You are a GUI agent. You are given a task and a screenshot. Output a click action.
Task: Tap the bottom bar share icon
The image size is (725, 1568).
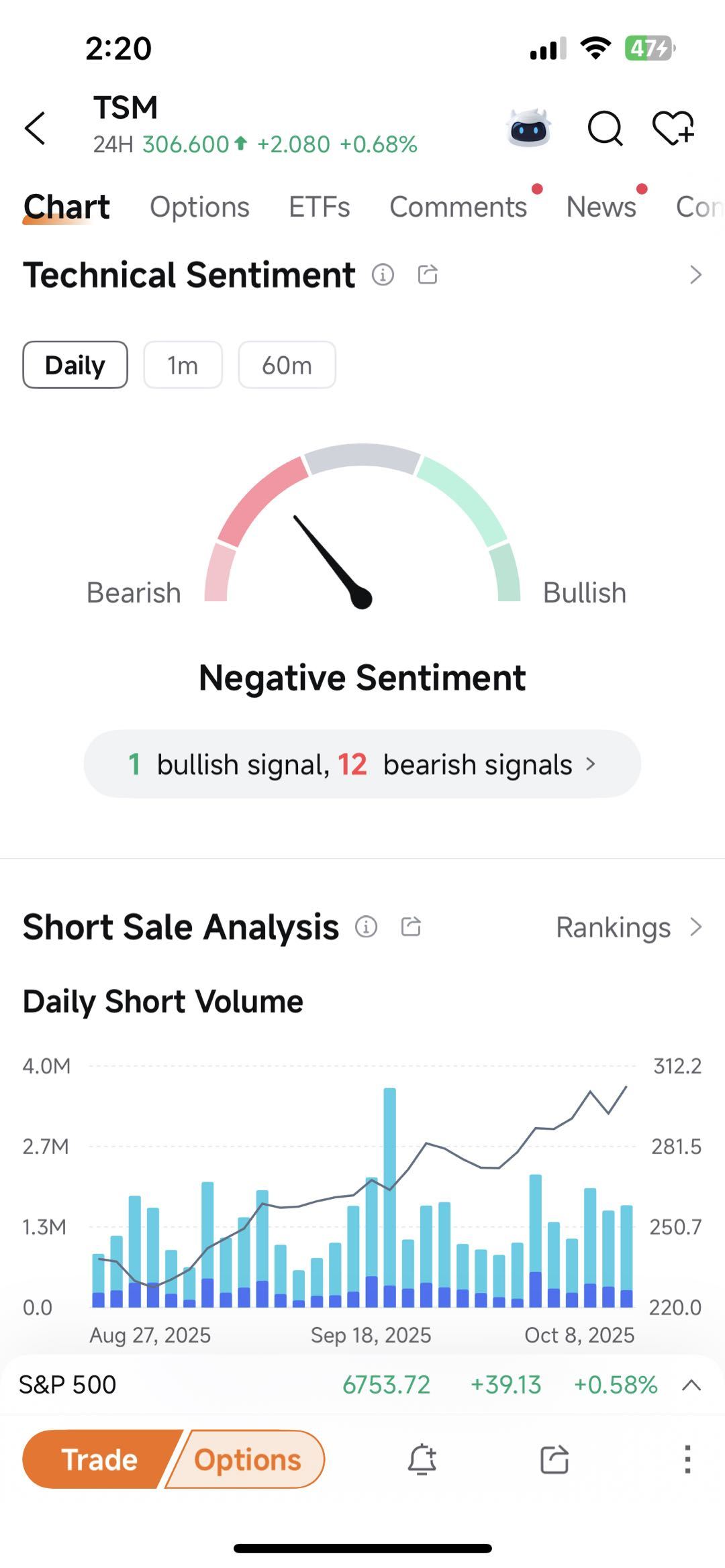pos(554,1459)
